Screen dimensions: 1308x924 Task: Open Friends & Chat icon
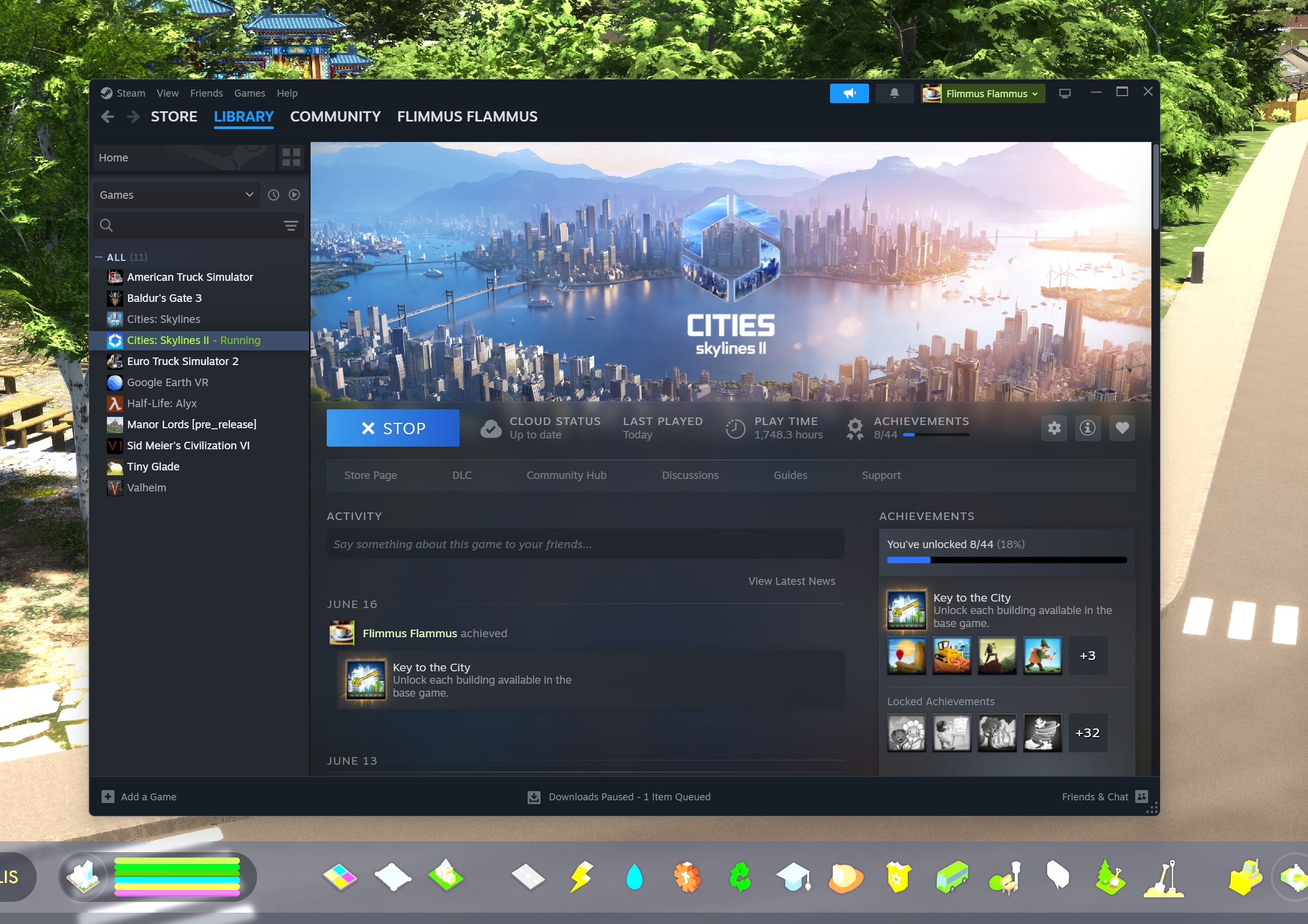pos(1141,797)
